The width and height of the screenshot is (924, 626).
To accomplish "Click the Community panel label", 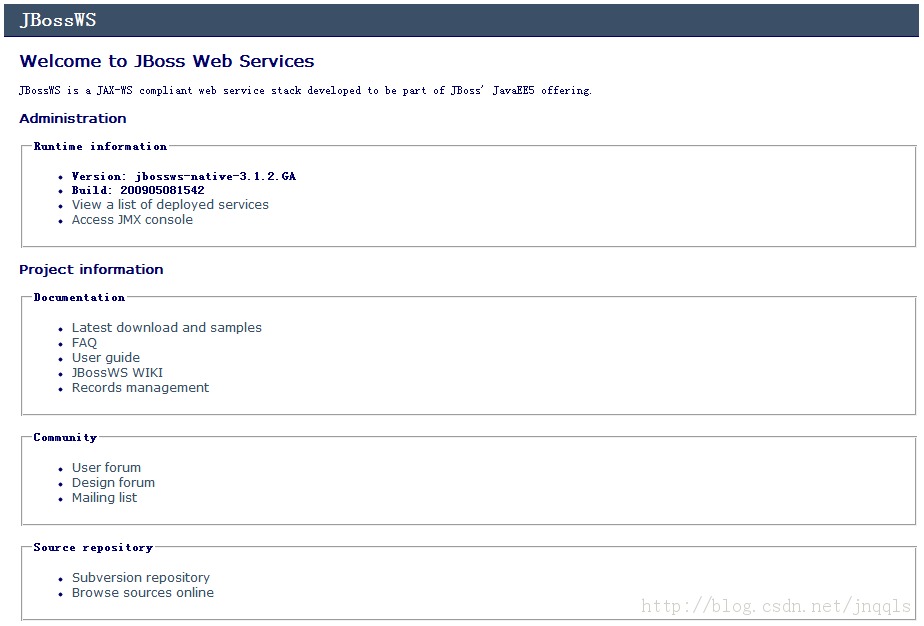I will (65, 437).
